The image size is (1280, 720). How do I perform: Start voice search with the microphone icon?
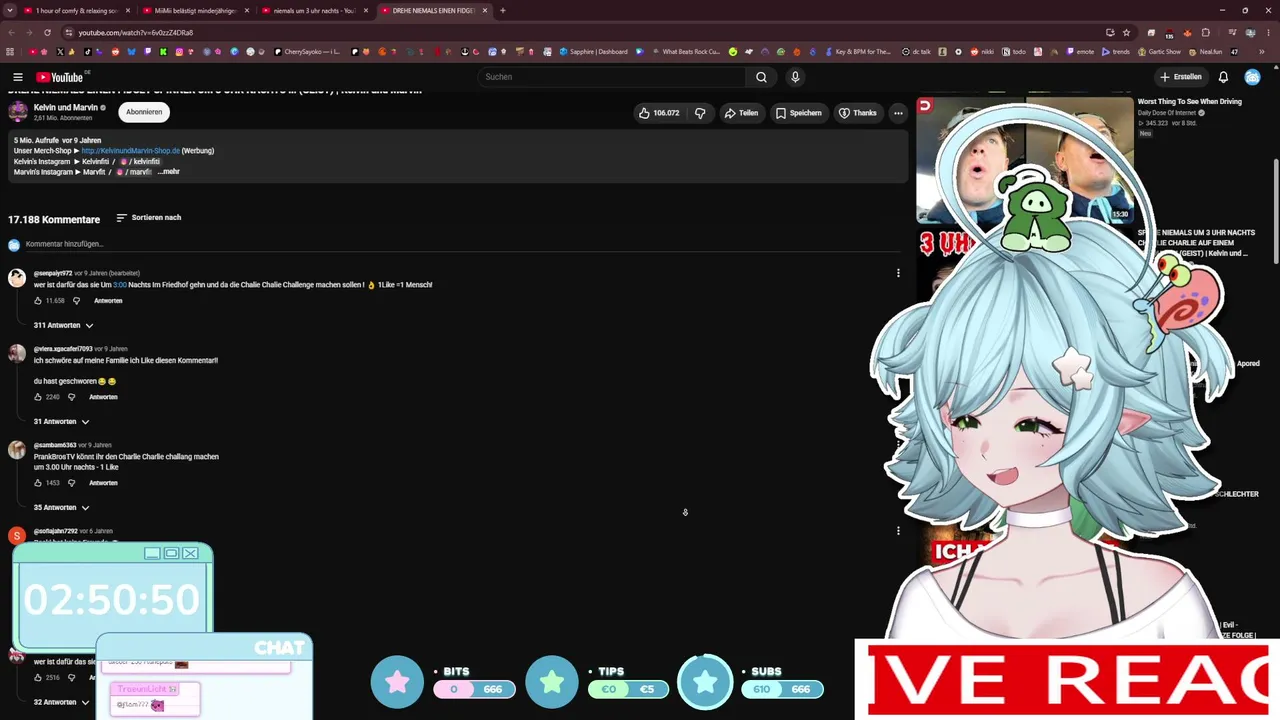(795, 77)
